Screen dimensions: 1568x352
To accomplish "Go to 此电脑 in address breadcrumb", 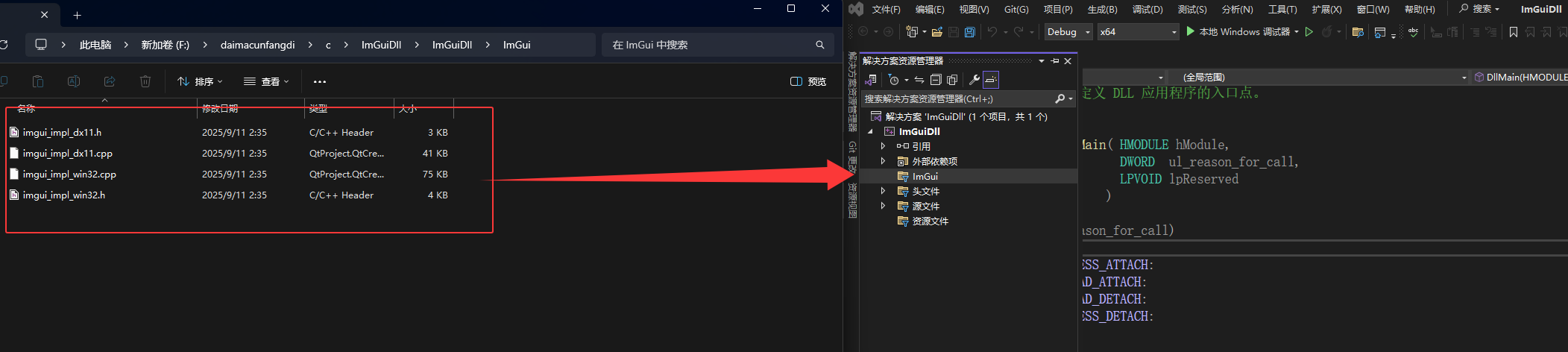I will [x=95, y=45].
